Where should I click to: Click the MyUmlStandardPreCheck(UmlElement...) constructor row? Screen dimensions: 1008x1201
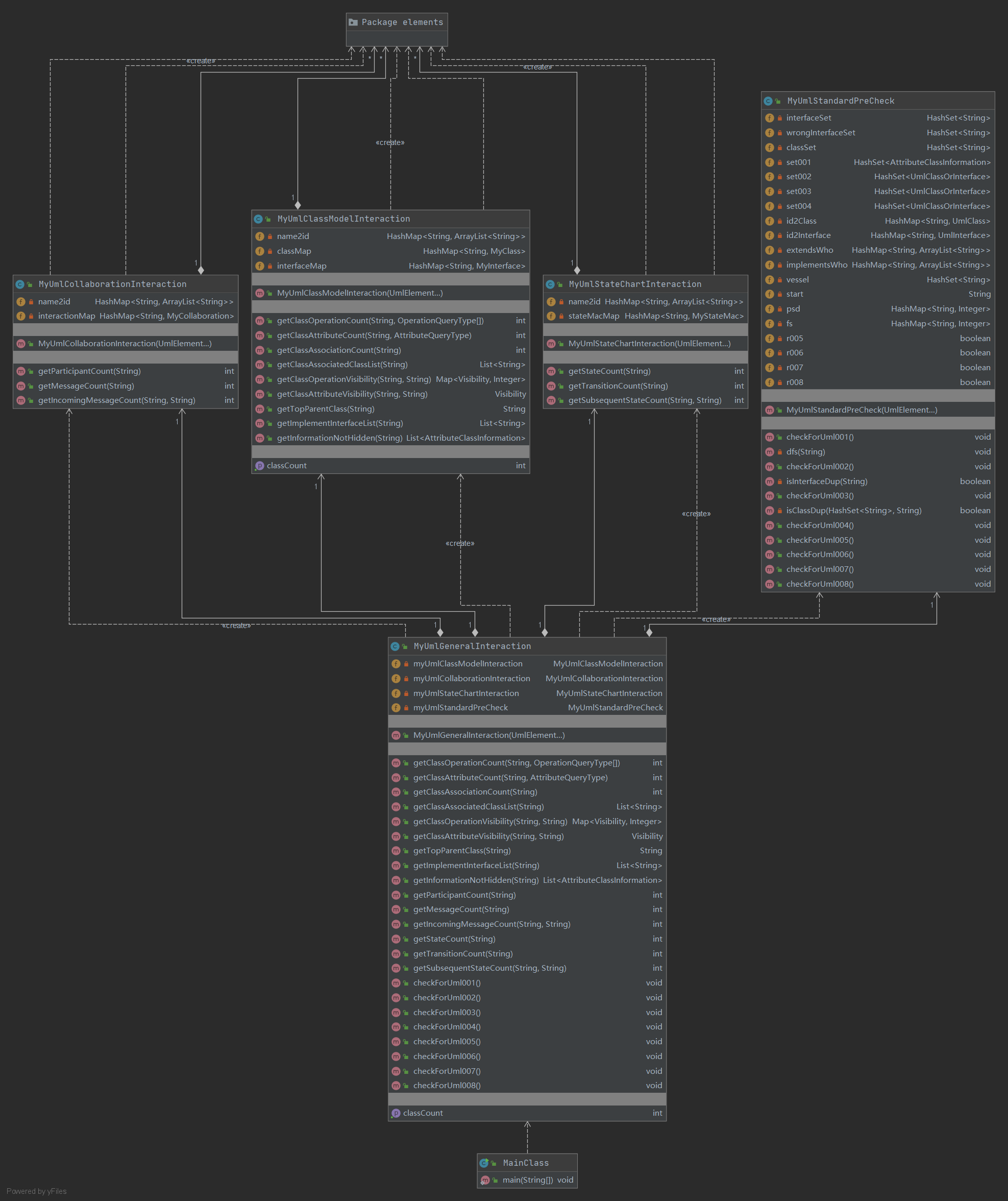[861, 410]
